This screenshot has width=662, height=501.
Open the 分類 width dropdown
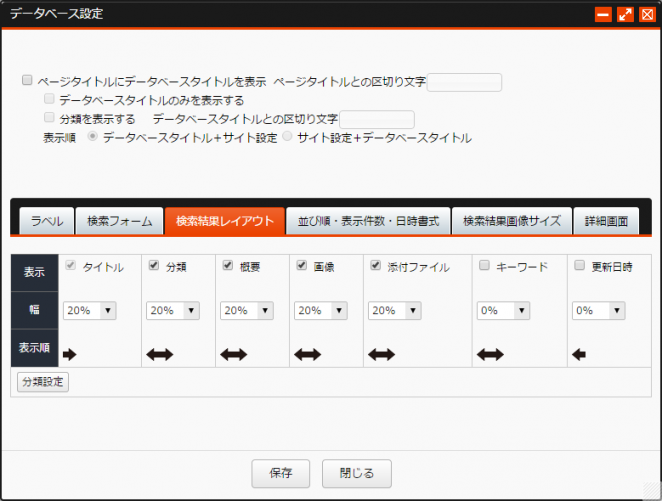point(173,311)
